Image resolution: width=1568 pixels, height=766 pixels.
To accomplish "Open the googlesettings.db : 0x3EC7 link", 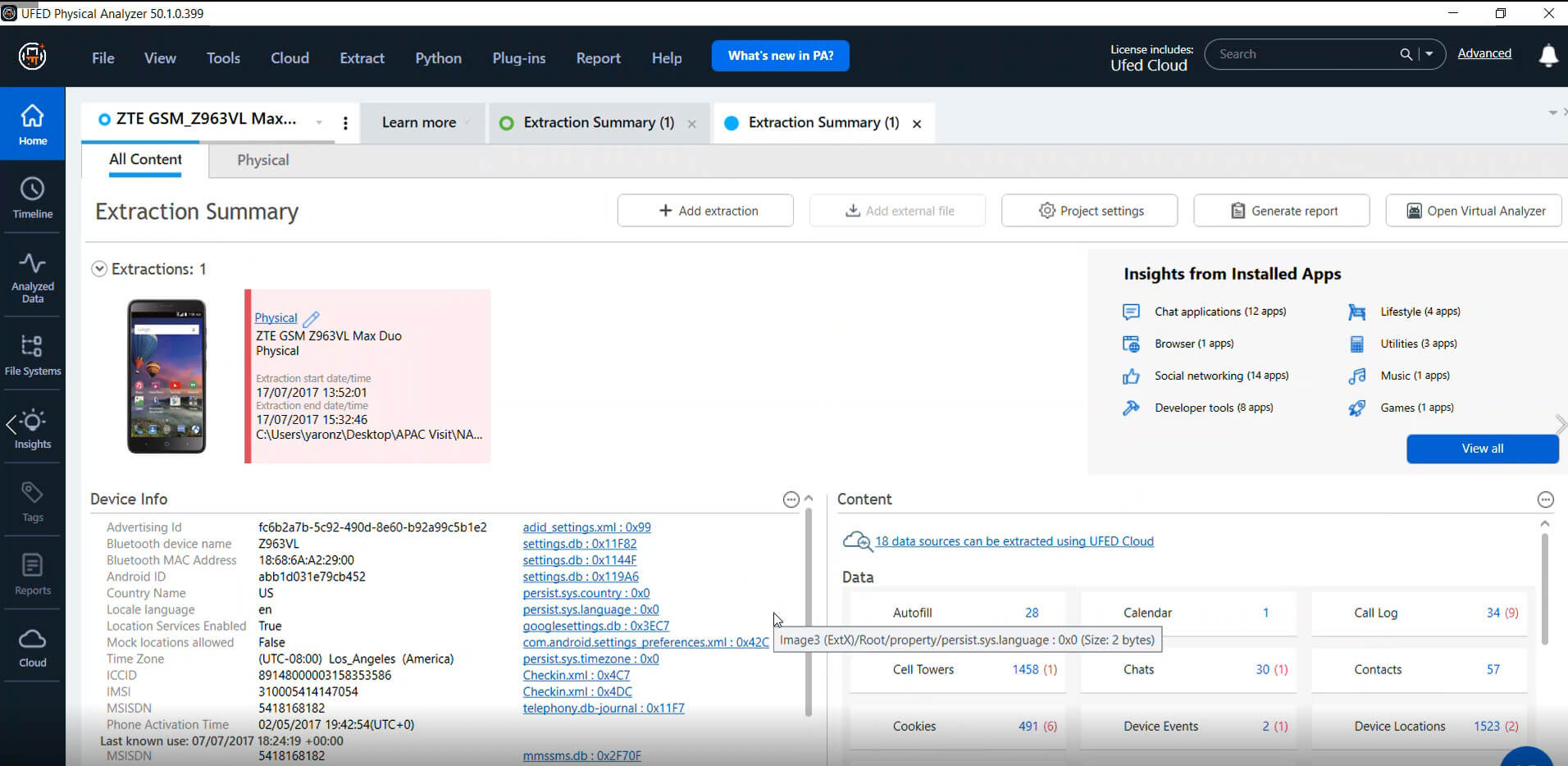I will click(x=596, y=626).
